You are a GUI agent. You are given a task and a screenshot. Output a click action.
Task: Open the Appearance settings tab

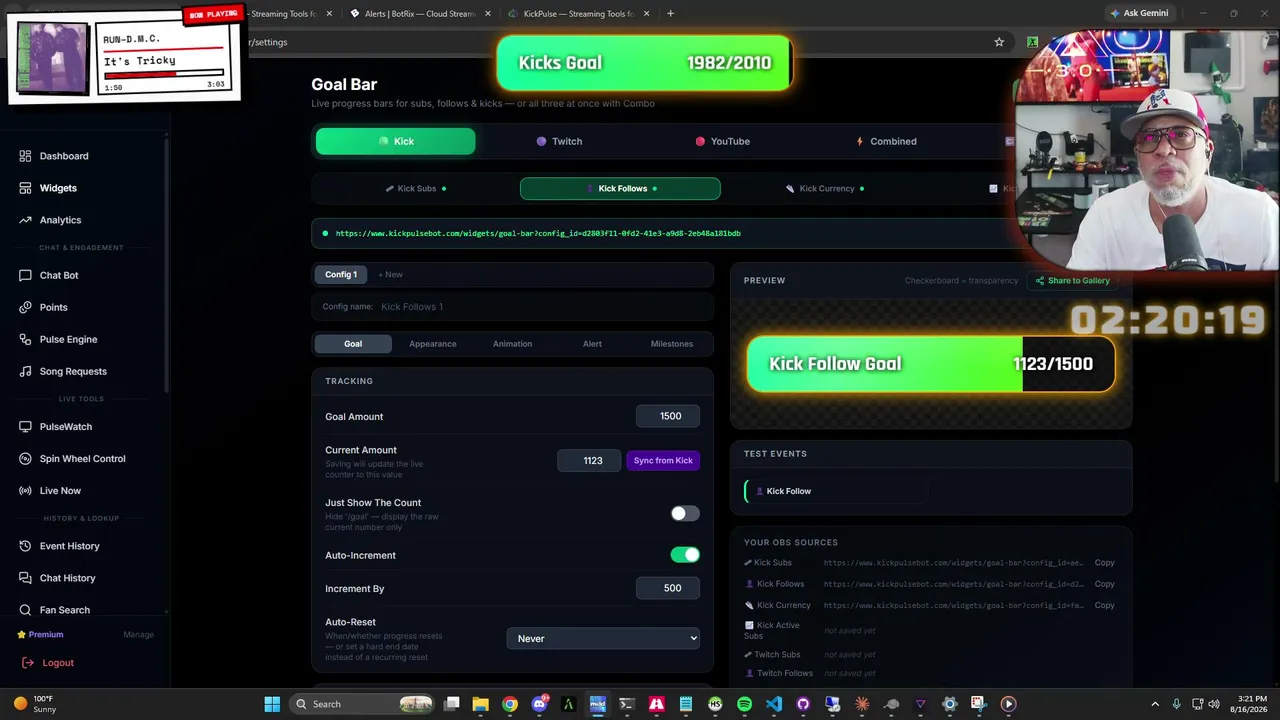(x=432, y=344)
